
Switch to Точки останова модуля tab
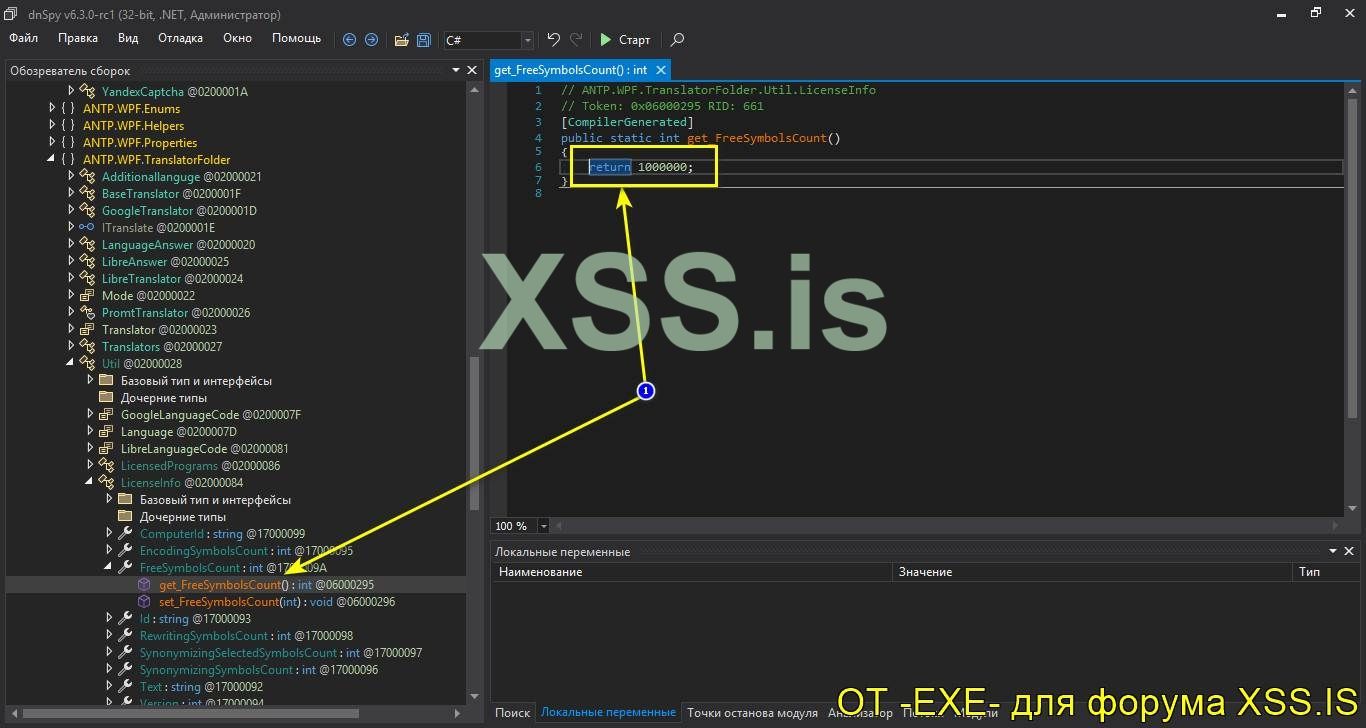[752, 713]
